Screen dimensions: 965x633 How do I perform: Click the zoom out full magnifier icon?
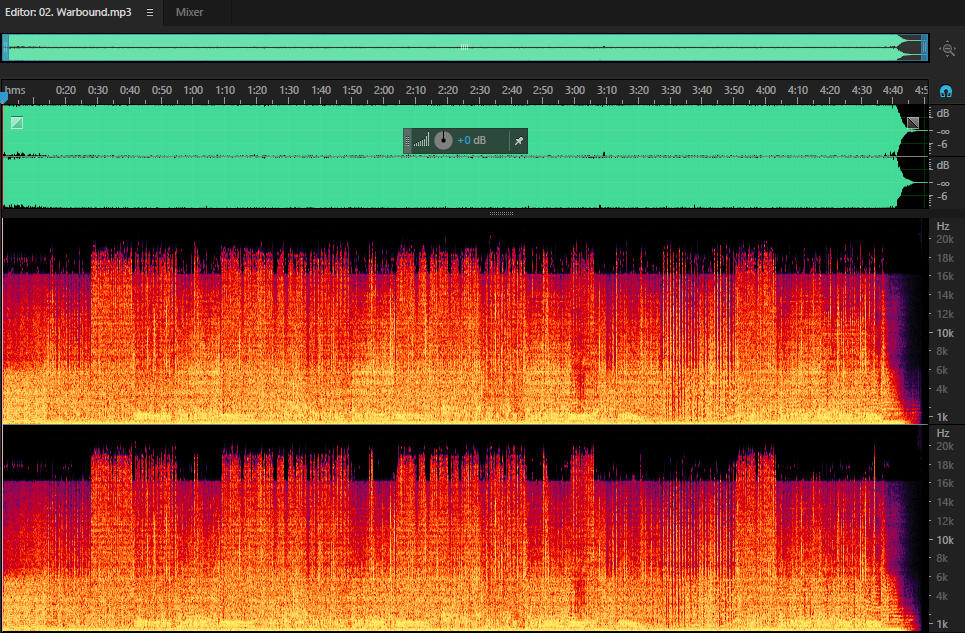pos(948,49)
